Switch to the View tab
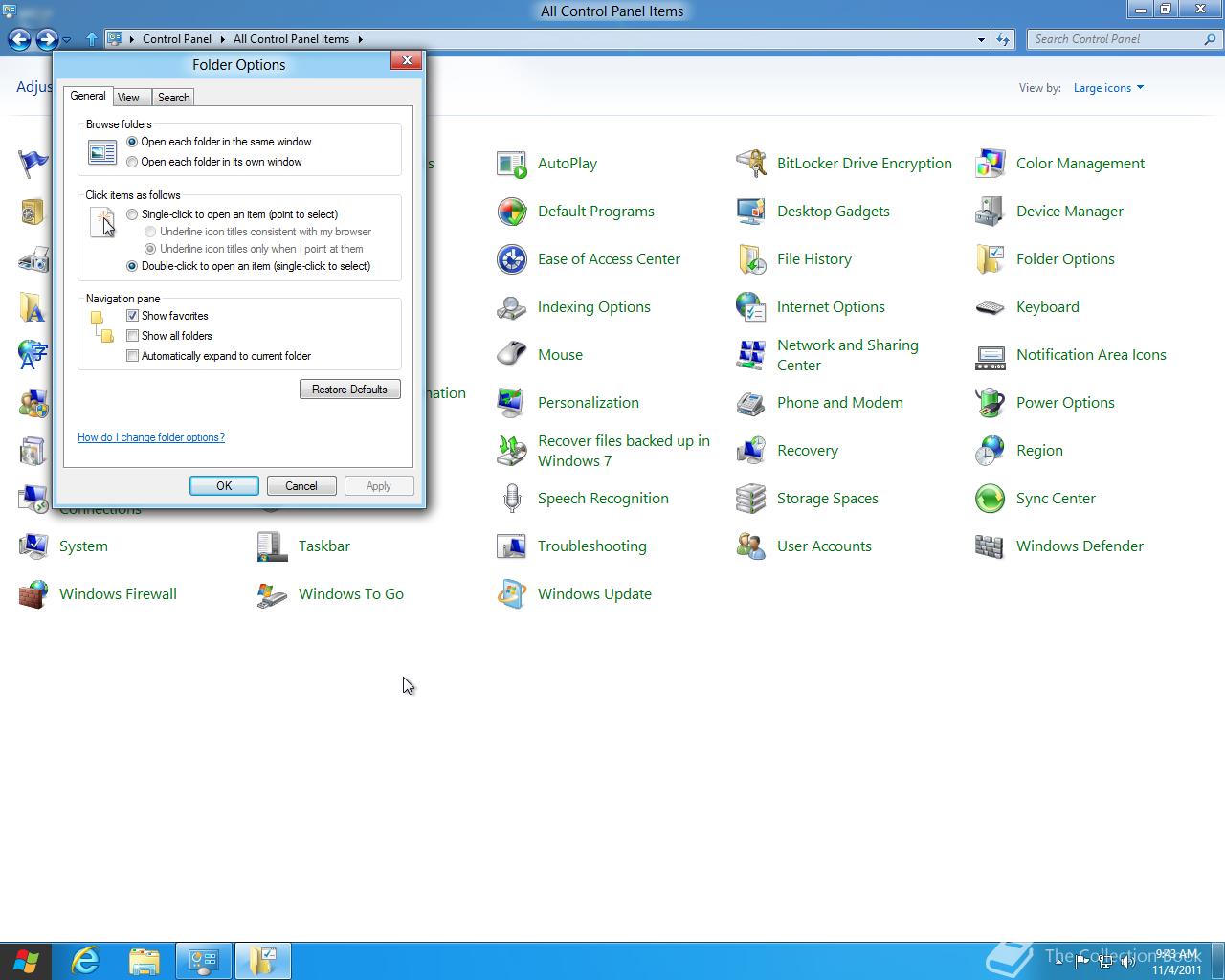Viewport: 1225px width, 980px height. pyautogui.click(x=129, y=97)
